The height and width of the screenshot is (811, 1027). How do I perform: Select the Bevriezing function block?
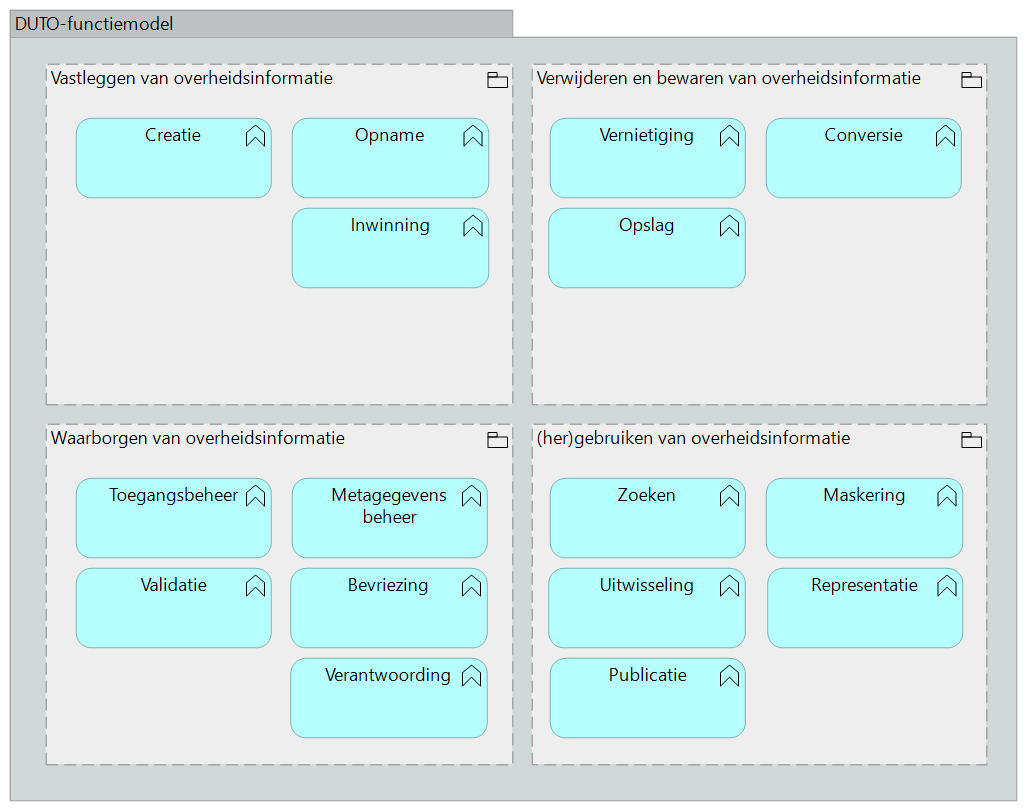[x=388, y=609]
